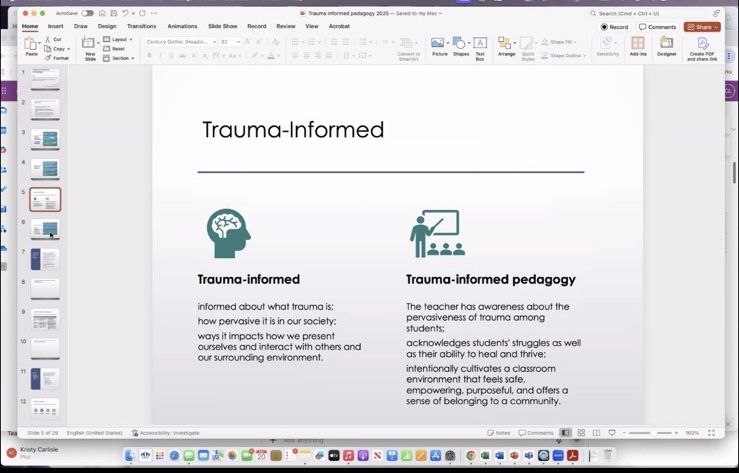Expand the Section dropdown

(122, 58)
